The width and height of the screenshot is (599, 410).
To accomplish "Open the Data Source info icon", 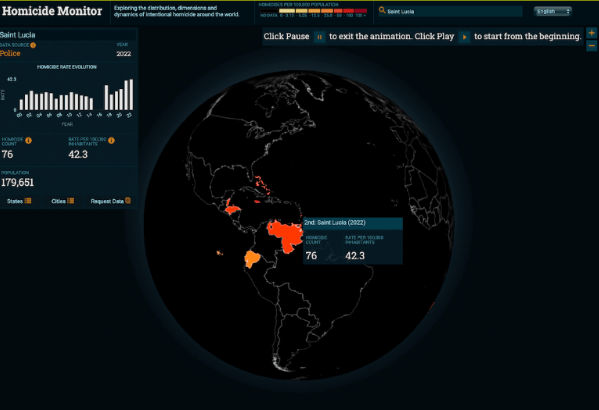I will pyautogui.click(x=33, y=45).
